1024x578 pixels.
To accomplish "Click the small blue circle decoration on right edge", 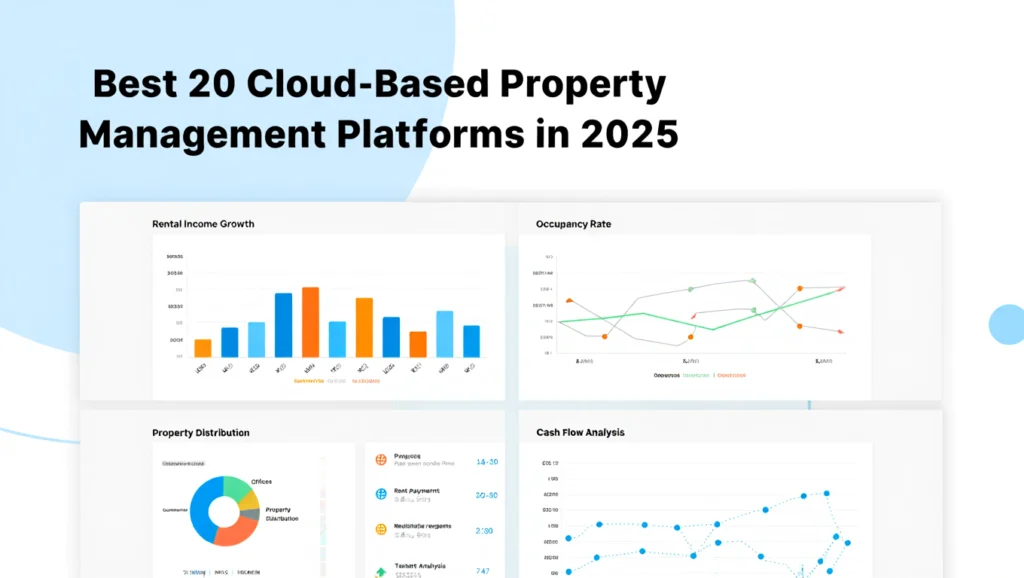I will [x=1005, y=324].
